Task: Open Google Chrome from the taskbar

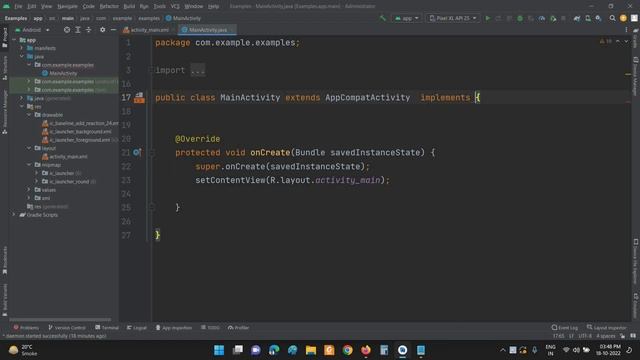Action: [x=347, y=350]
